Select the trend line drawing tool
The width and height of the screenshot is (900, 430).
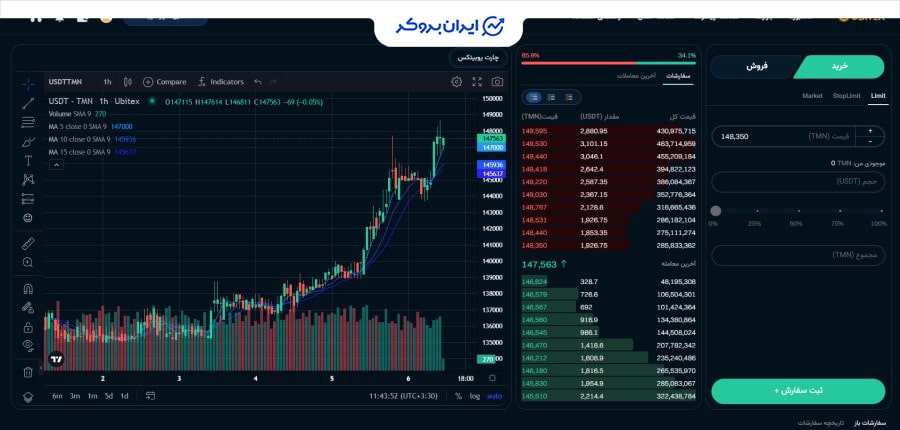point(28,103)
